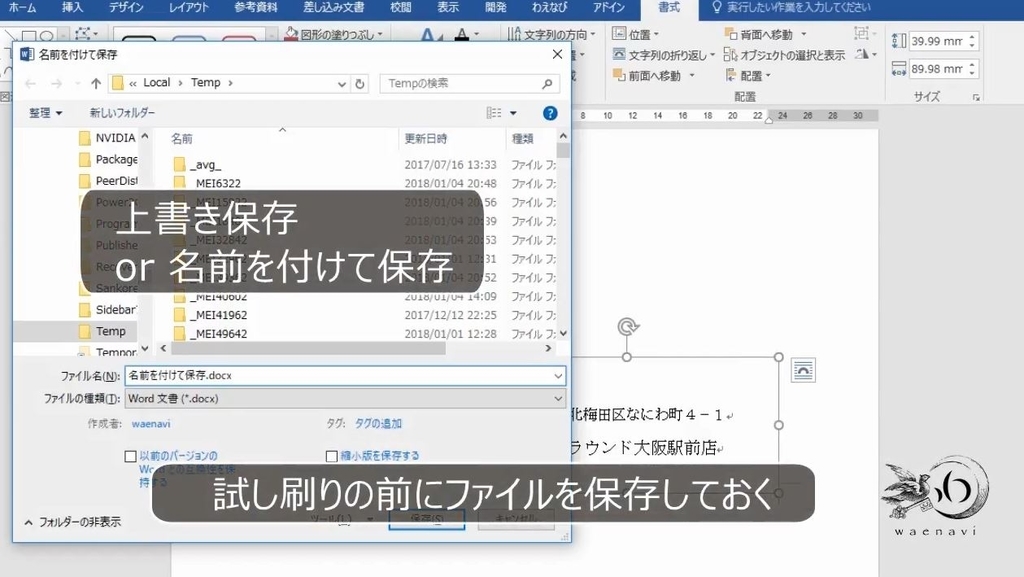This screenshot has width=1024, height=577.
Task: Switch to the Format ribbon tab
Action: pyautogui.click(x=669, y=7)
